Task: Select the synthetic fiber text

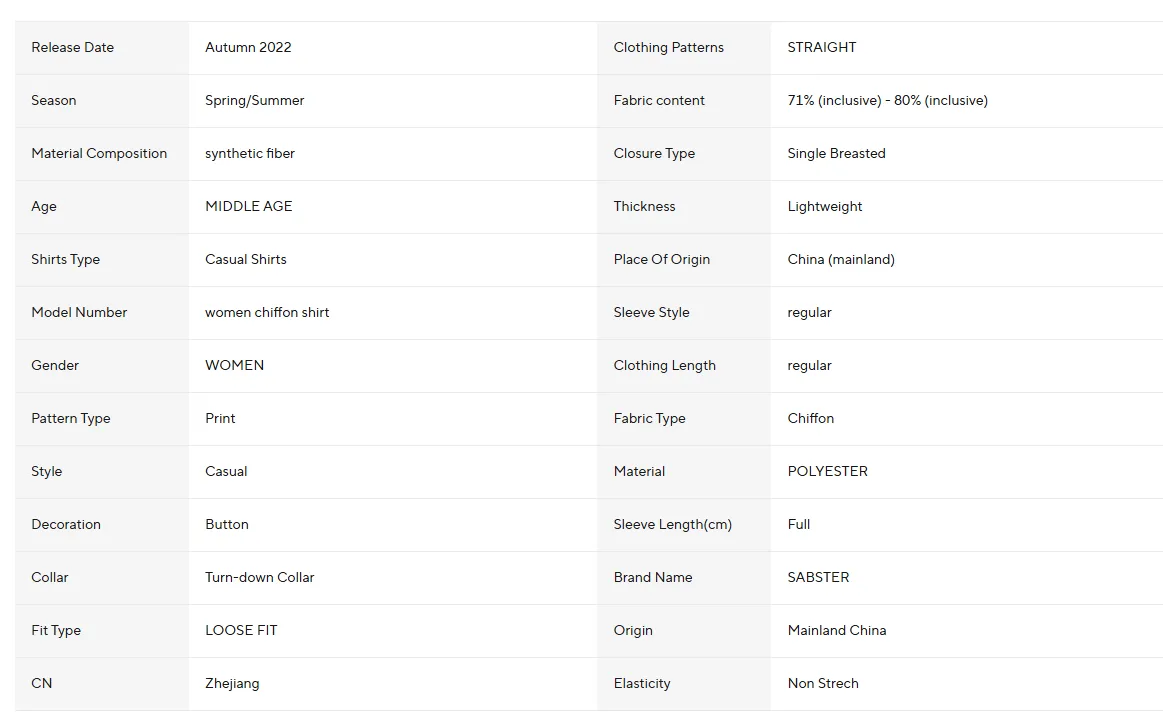Action: [250, 154]
